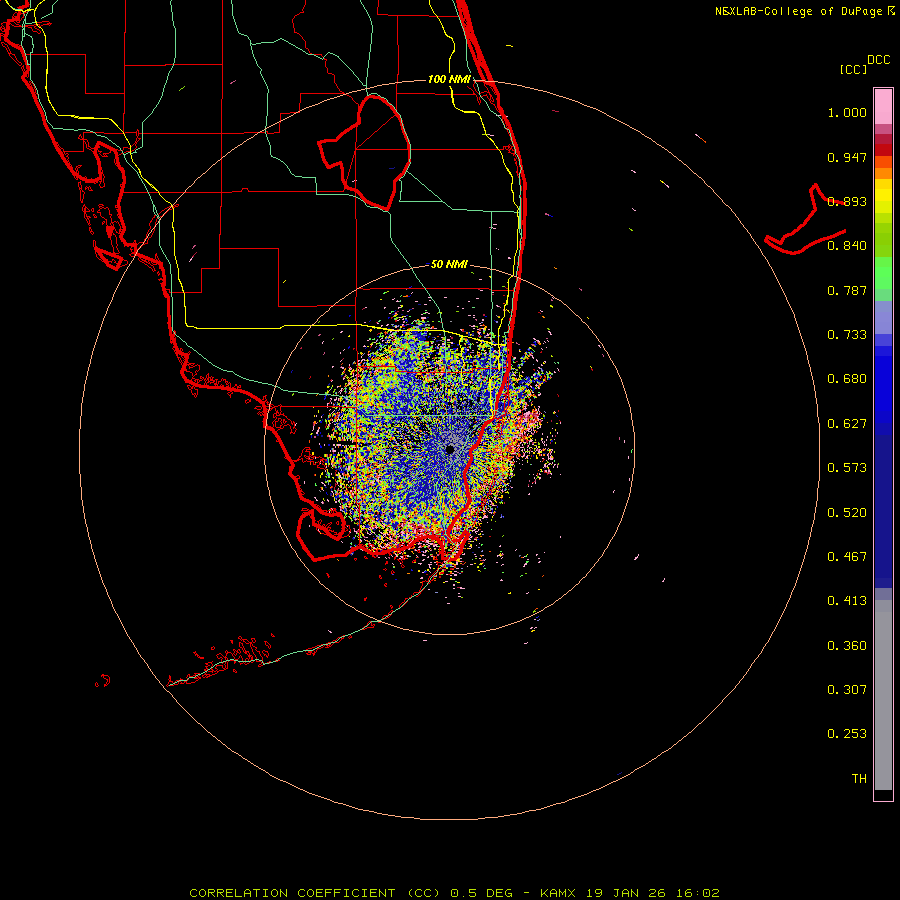Select the 0.307 scale value

point(847,690)
